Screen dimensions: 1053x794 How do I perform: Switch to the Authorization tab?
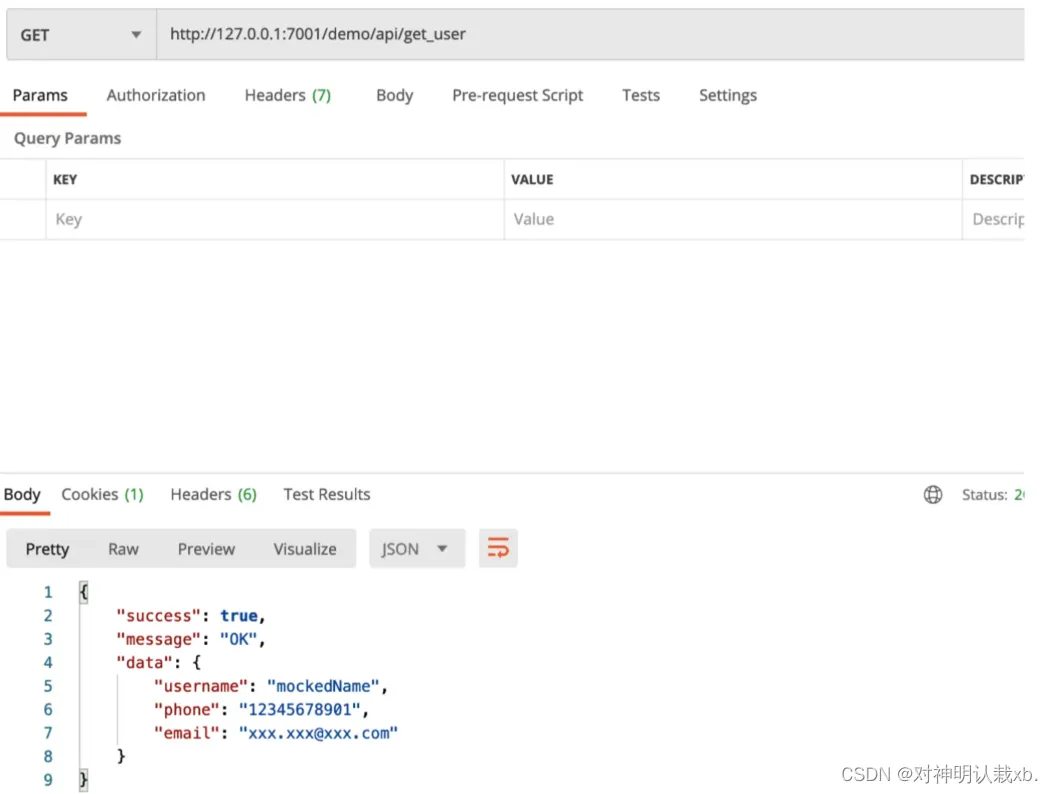156,96
